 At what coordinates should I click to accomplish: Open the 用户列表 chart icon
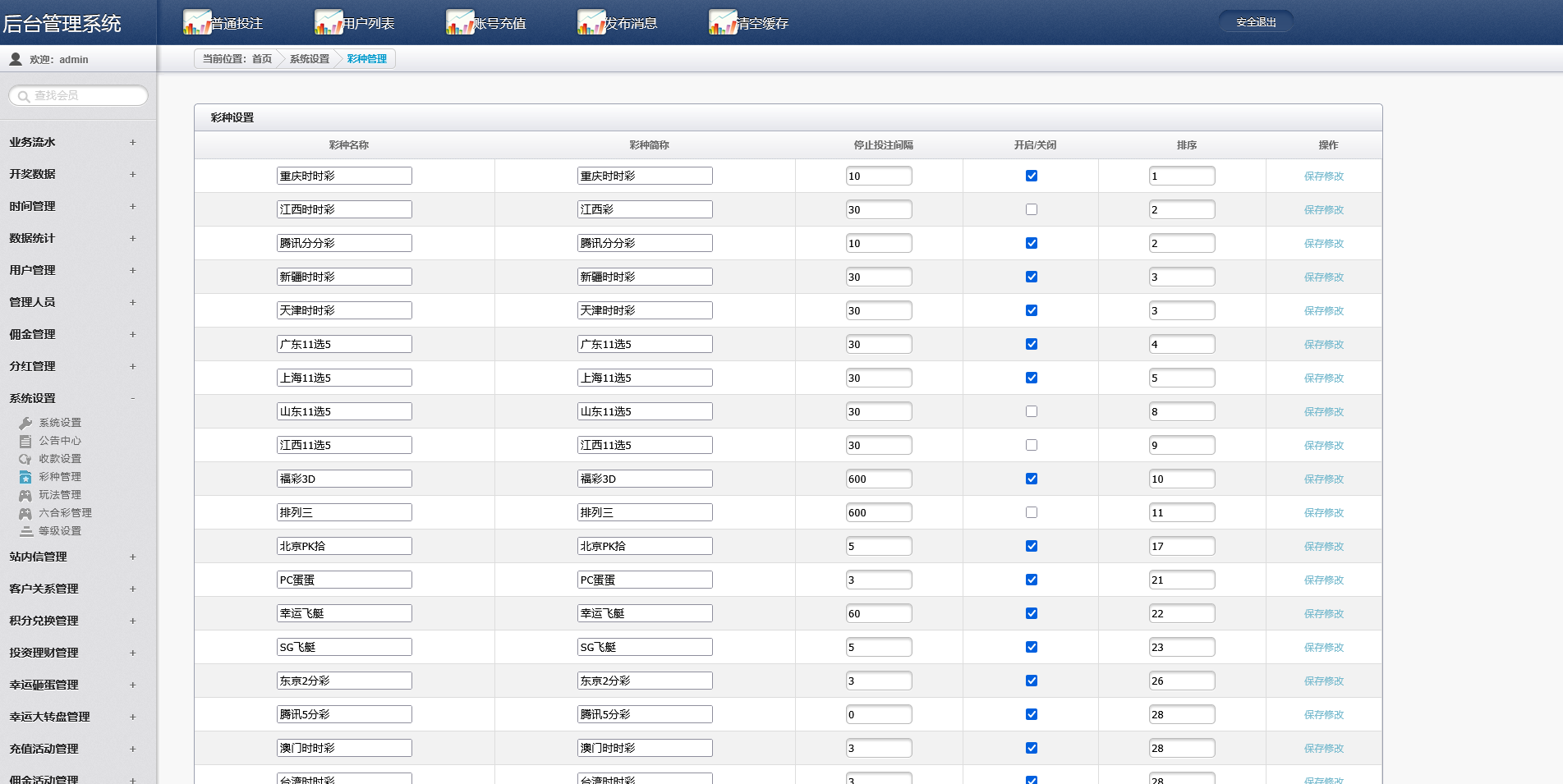point(329,22)
